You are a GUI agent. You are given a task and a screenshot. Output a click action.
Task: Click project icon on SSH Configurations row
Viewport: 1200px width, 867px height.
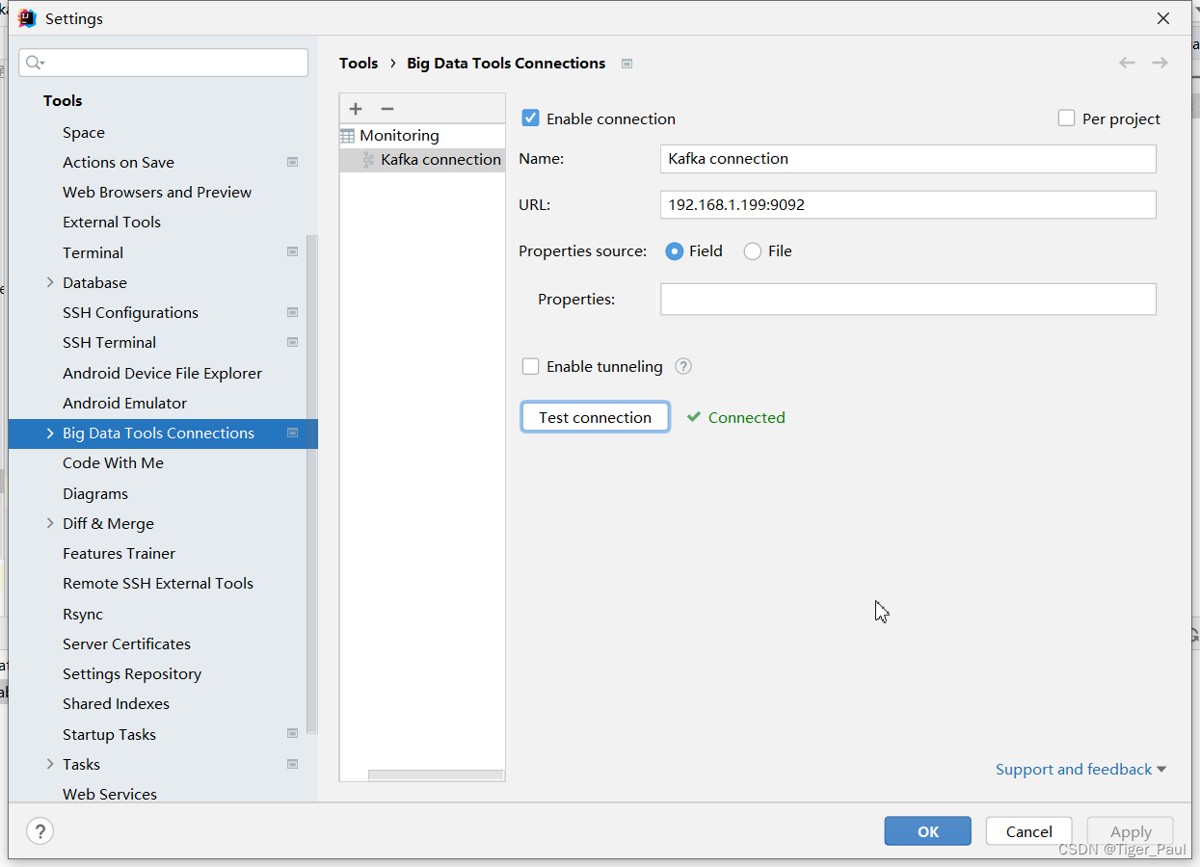(x=292, y=312)
